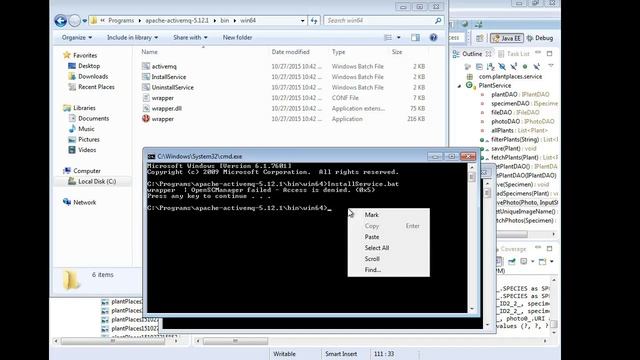Click the Forward arrow in Explorer
640x360 pixels.
coord(74,20)
